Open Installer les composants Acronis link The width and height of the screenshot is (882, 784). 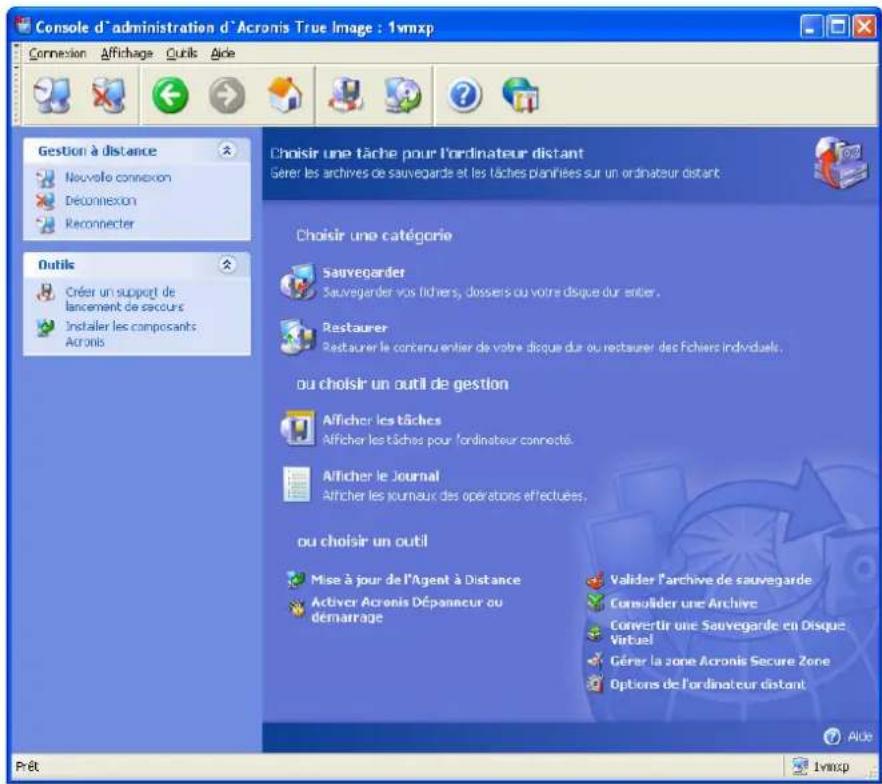pos(130,334)
